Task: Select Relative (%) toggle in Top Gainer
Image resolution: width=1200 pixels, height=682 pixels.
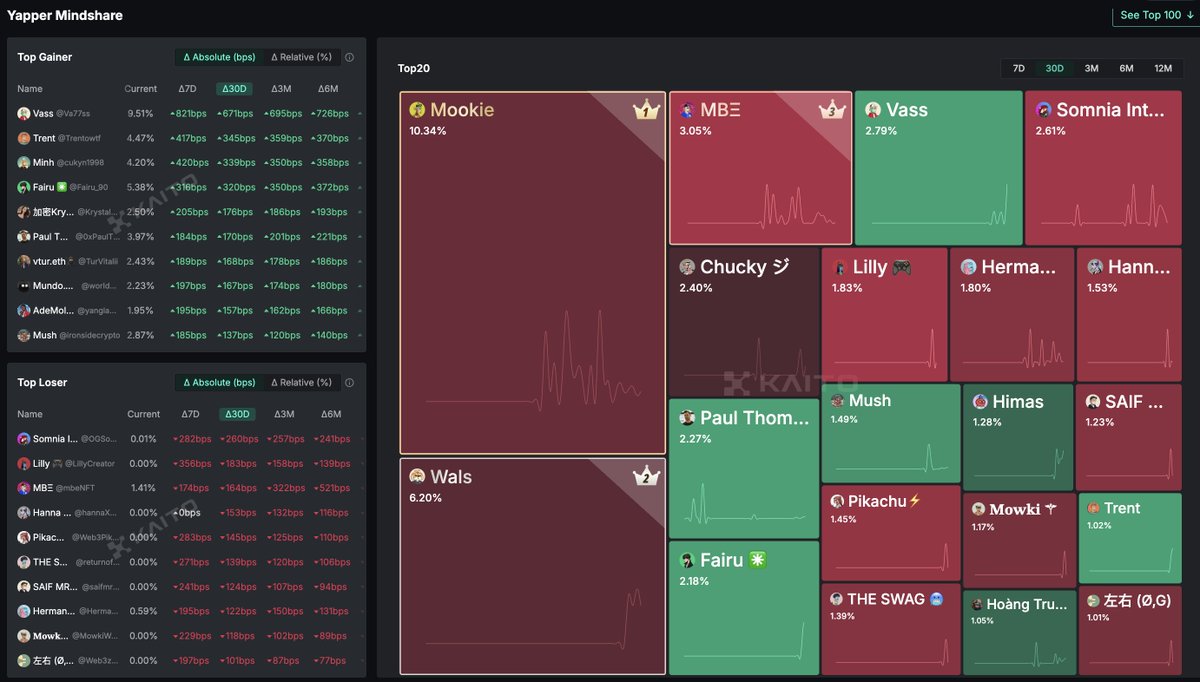Action: [x=301, y=57]
